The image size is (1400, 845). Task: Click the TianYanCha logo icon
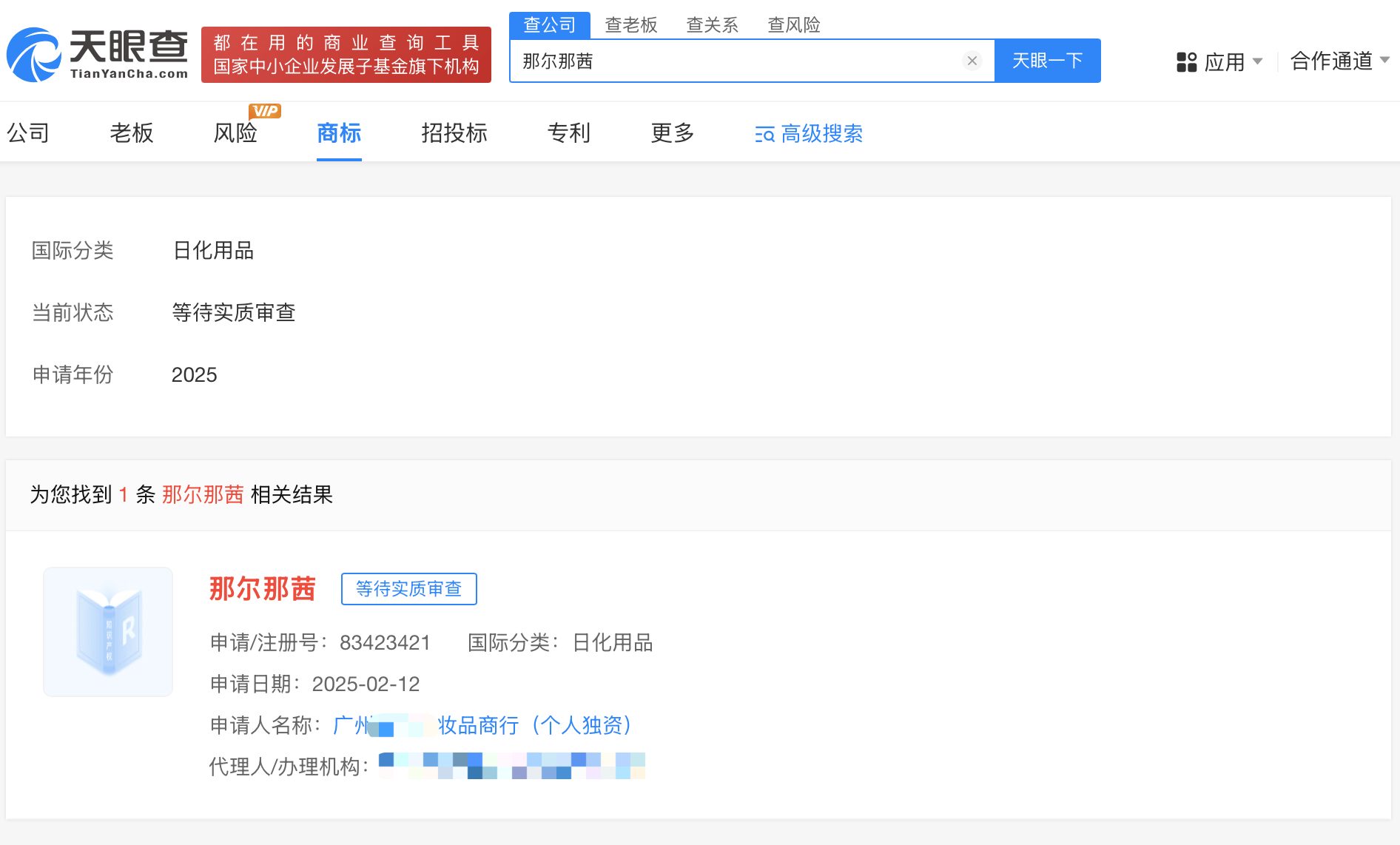[34, 55]
